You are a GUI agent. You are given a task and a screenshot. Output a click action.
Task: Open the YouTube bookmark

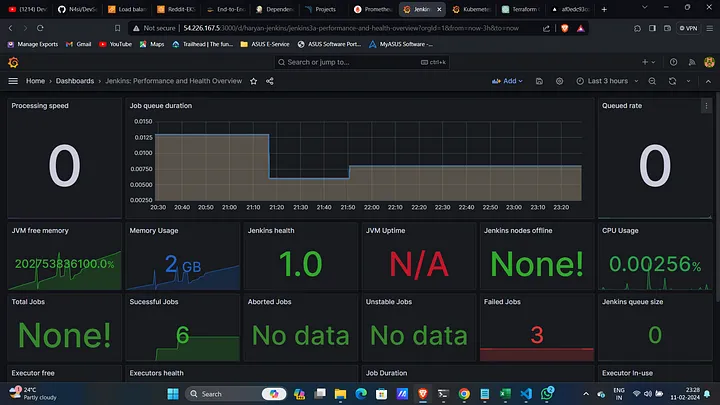coord(115,44)
